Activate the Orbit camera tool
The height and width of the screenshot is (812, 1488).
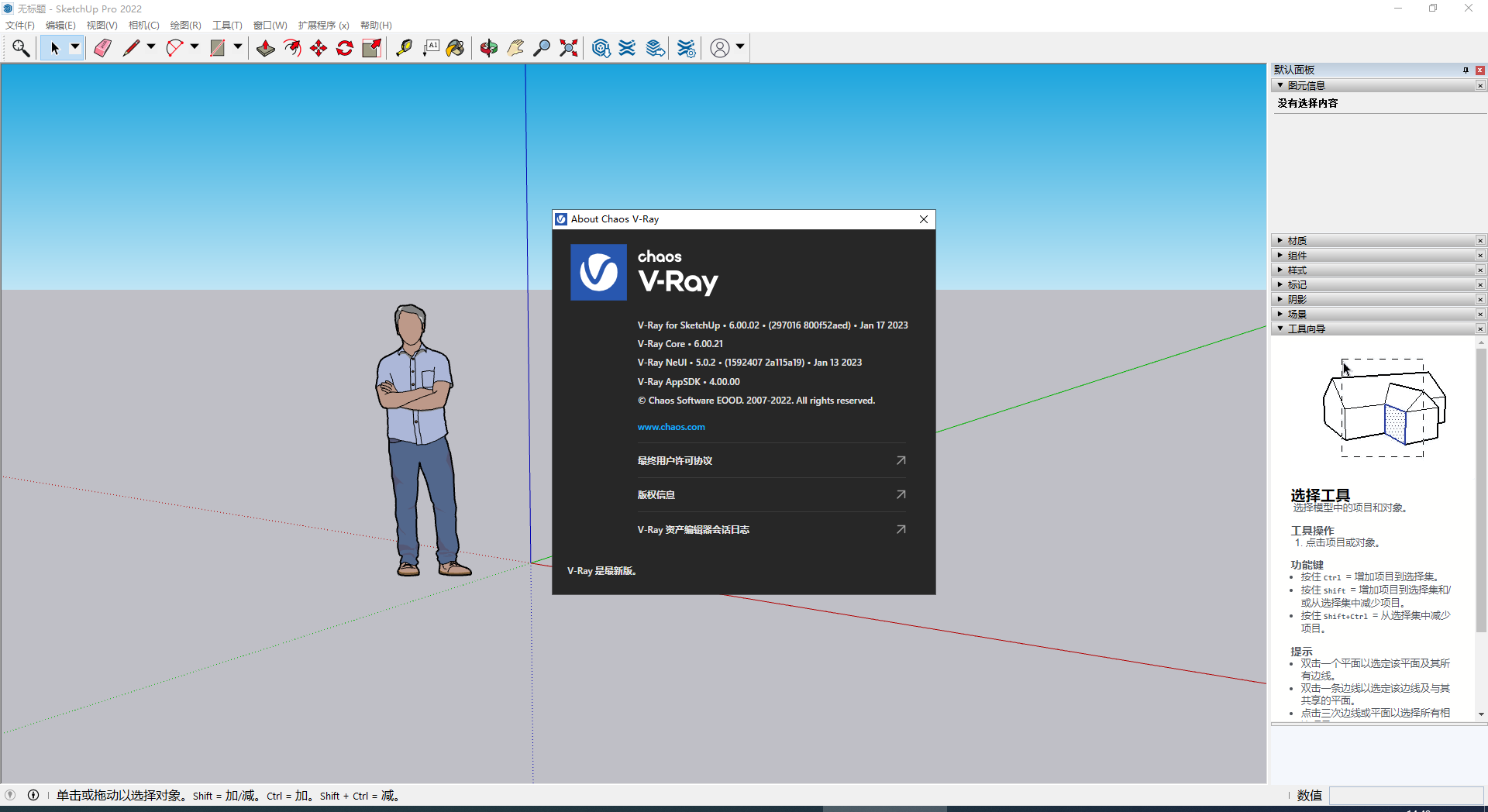coord(489,47)
